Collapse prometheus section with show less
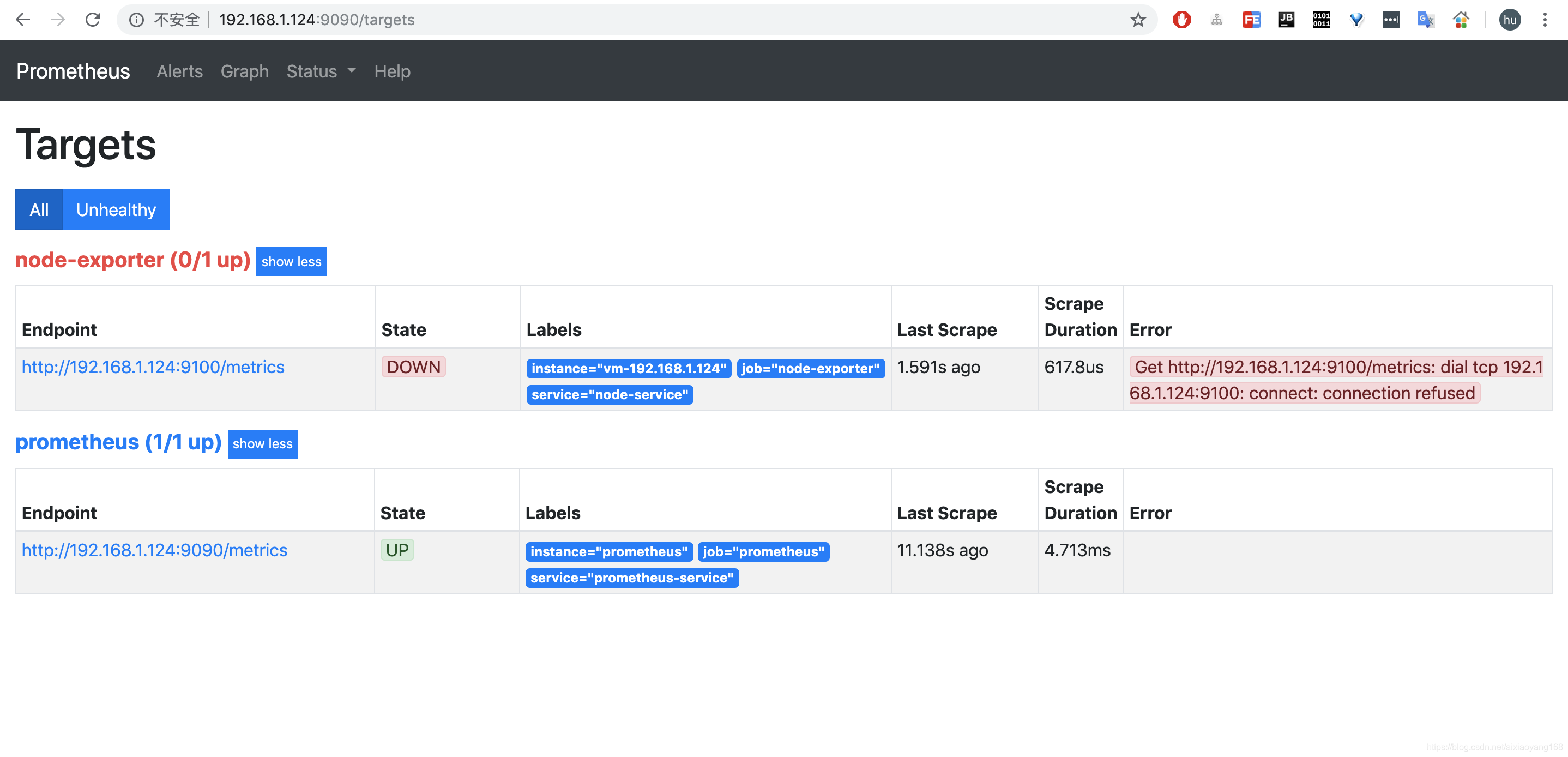This screenshot has height=757, width=1568. (x=262, y=443)
